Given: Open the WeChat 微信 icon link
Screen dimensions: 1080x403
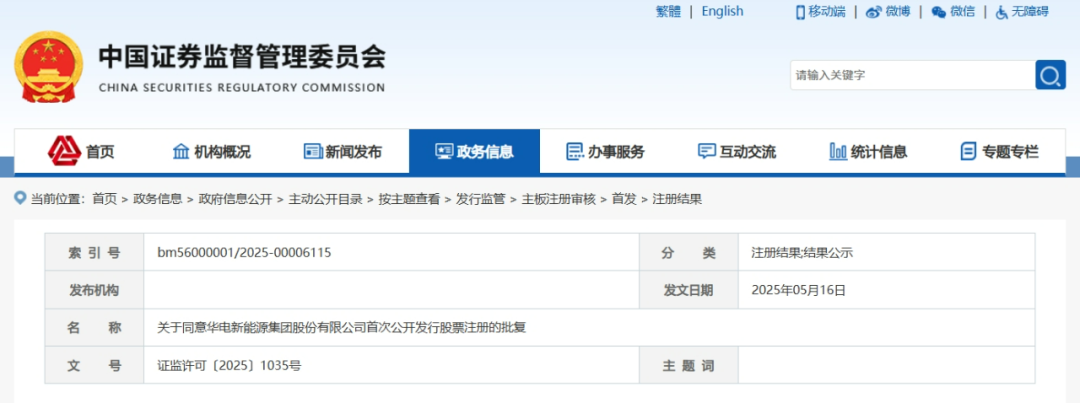Looking at the screenshot, I should 938,12.
